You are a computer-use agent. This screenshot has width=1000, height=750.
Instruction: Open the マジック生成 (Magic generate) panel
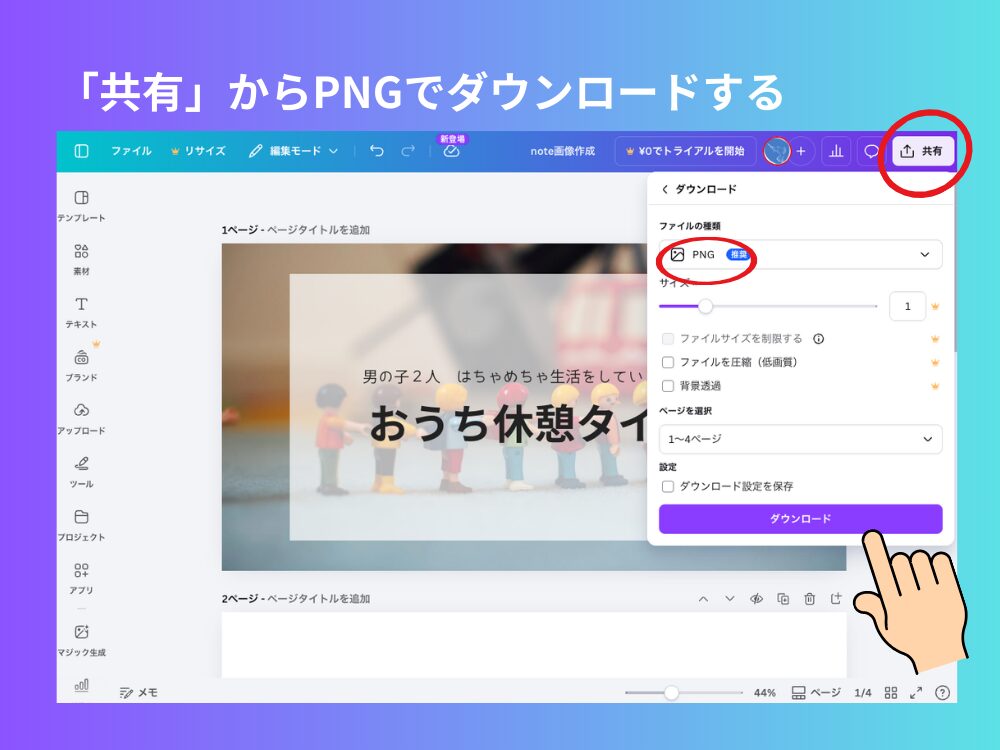tap(81, 638)
